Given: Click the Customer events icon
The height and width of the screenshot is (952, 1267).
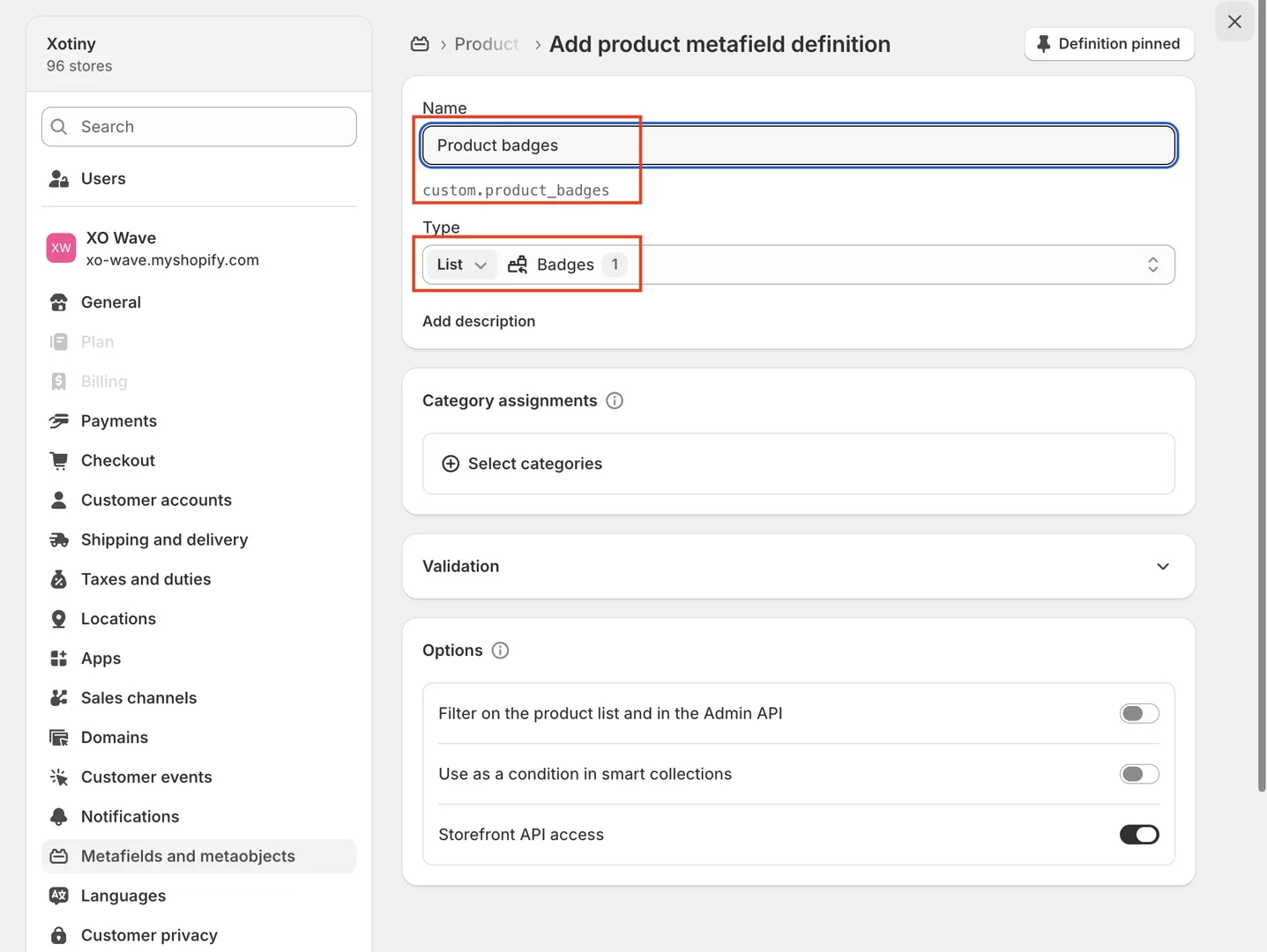Looking at the screenshot, I should [59, 777].
